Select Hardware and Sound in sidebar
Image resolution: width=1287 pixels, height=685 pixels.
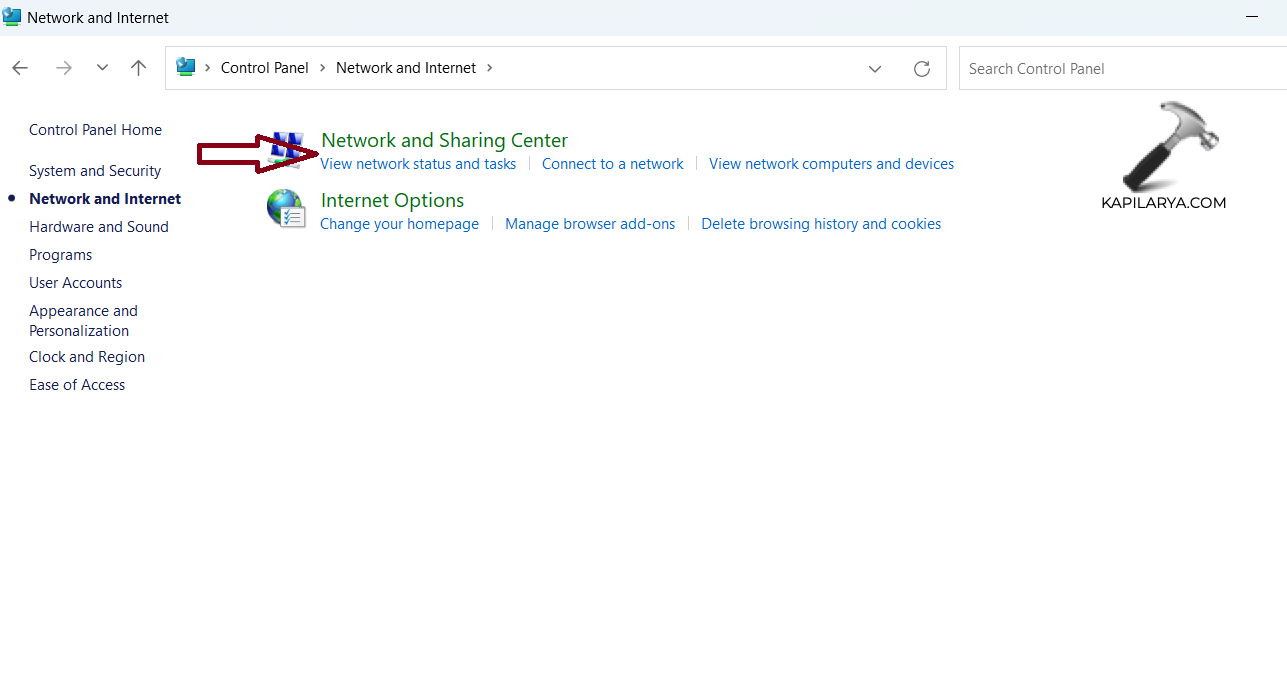tap(99, 227)
